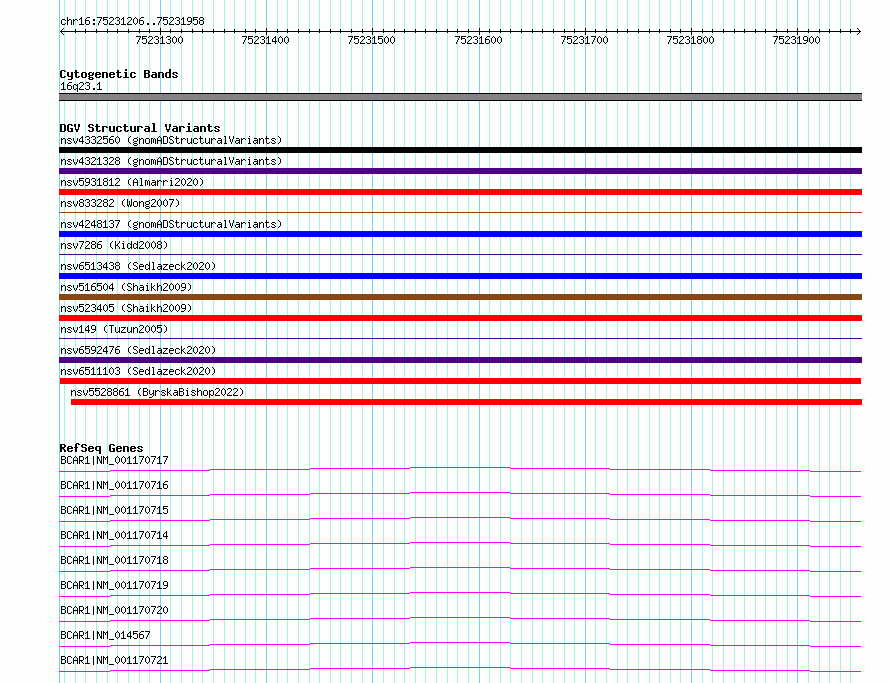
Task: Select the black nsv4332560 variant bar
Action: point(460,150)
